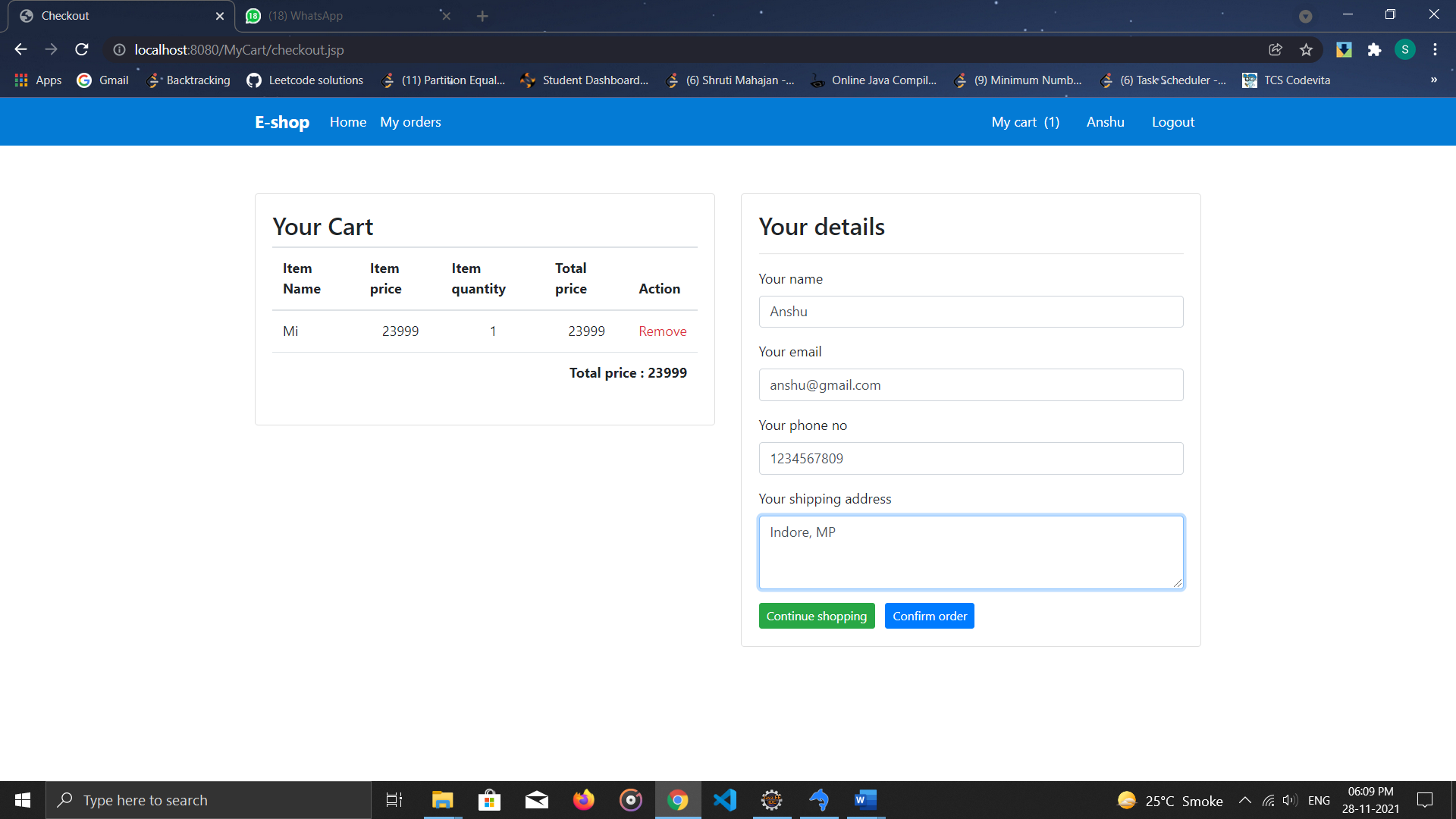
Task: Switch to the WhatsApp tab
Action: (x=349, y=16)
